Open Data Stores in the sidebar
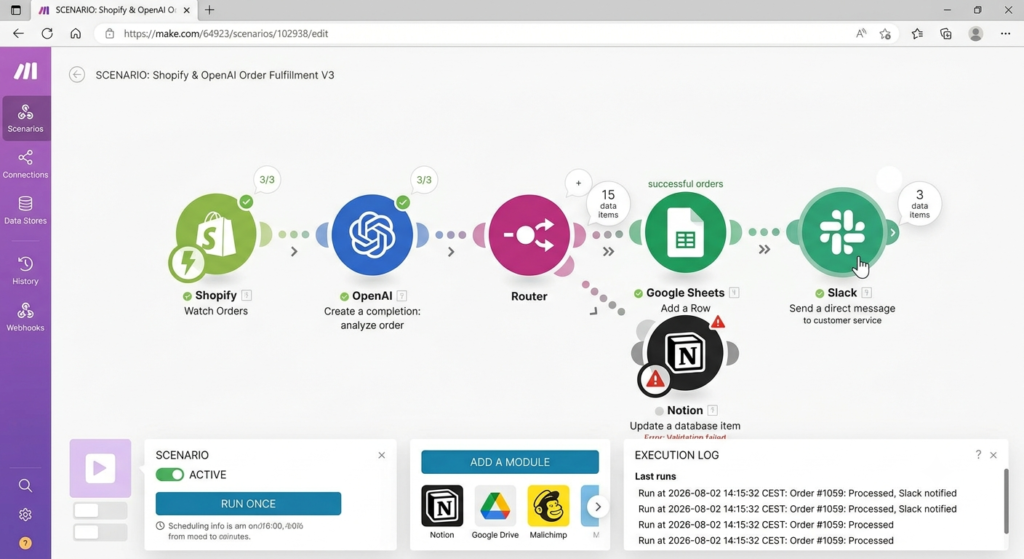This screenshot has width=1024, height=559. pos(25,210)
